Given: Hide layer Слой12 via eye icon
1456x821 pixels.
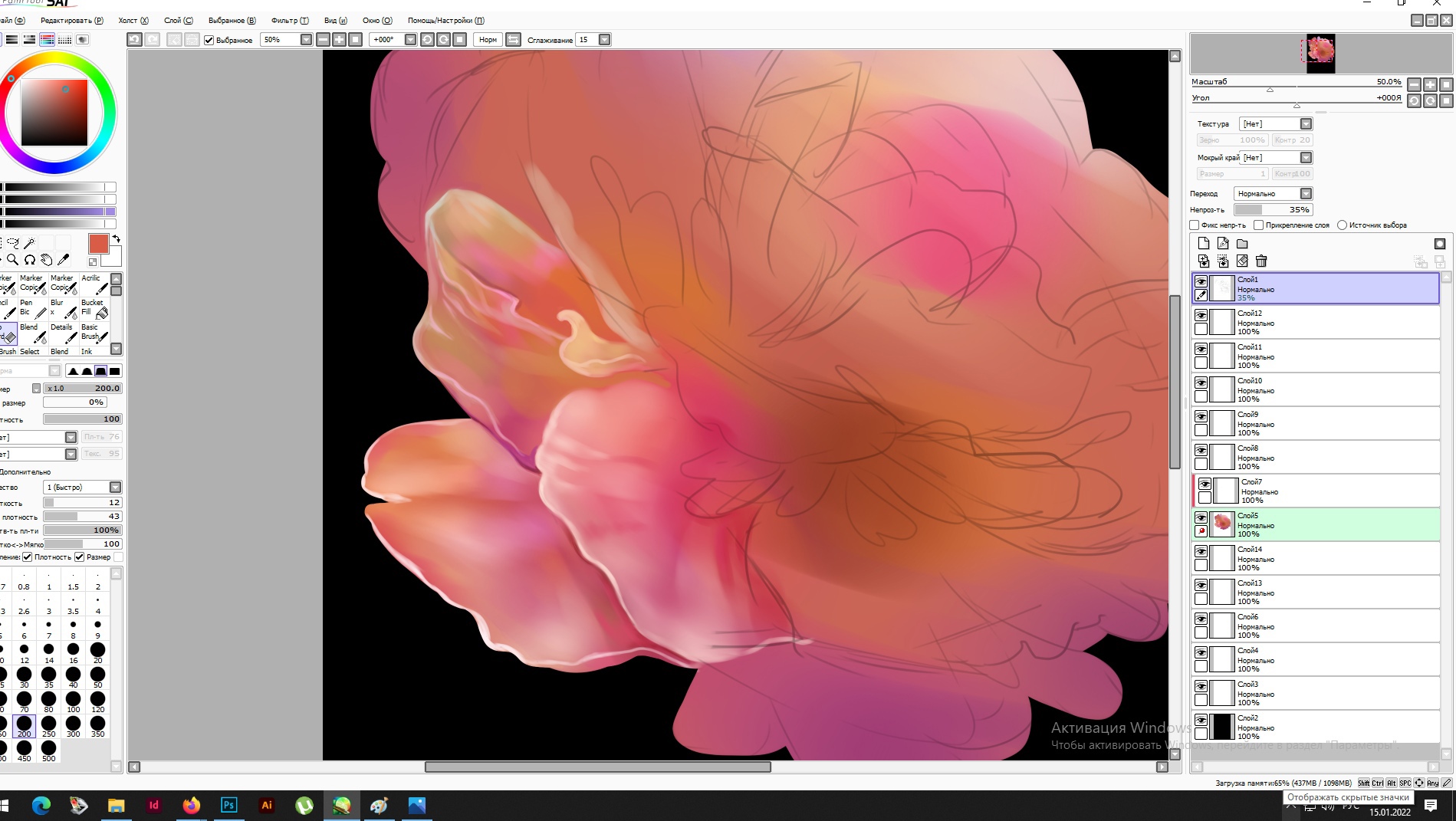Looking at the screenshot, I should [x=1201, y=315].
